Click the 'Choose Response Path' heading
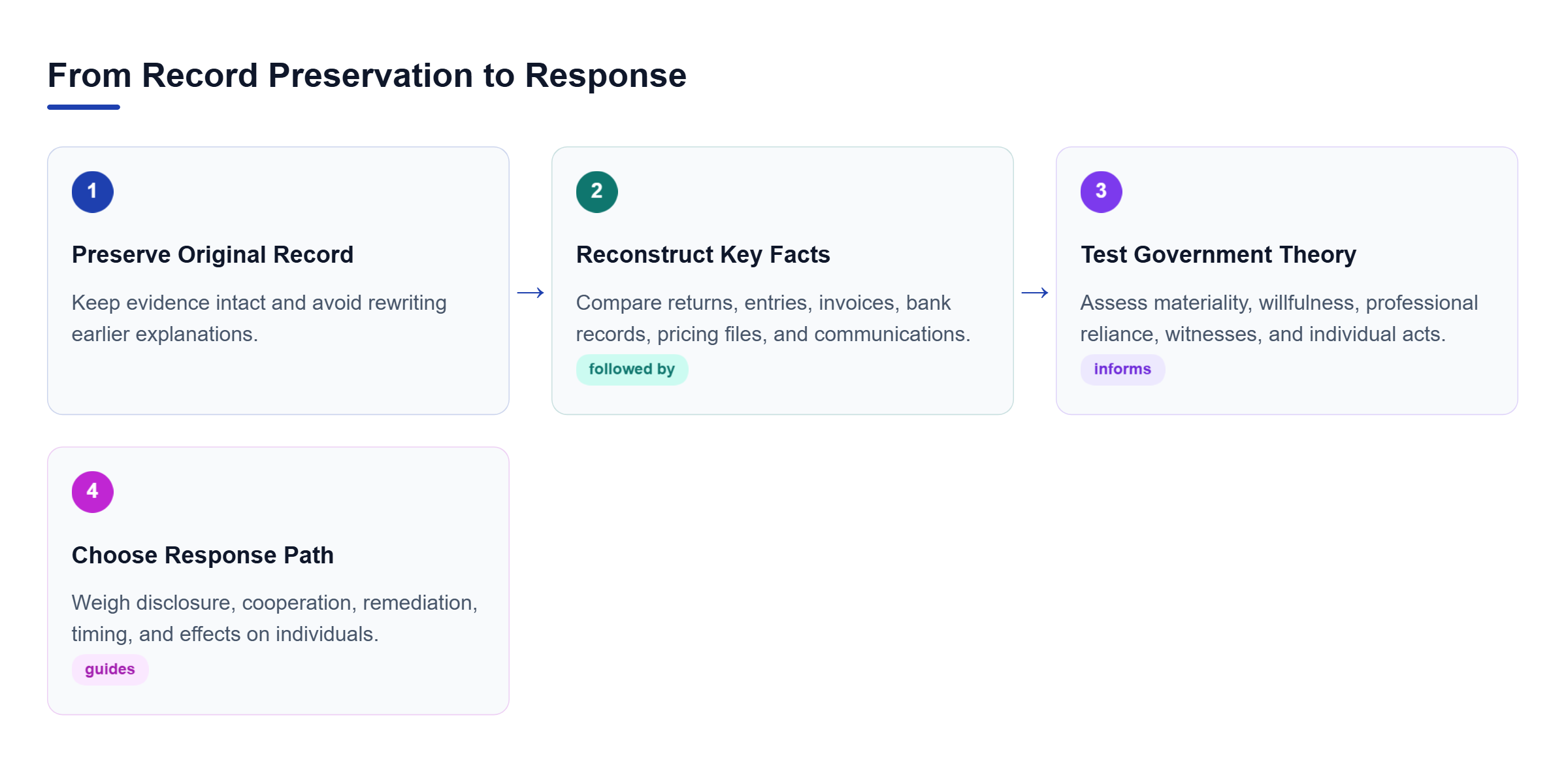 [203, 555]
